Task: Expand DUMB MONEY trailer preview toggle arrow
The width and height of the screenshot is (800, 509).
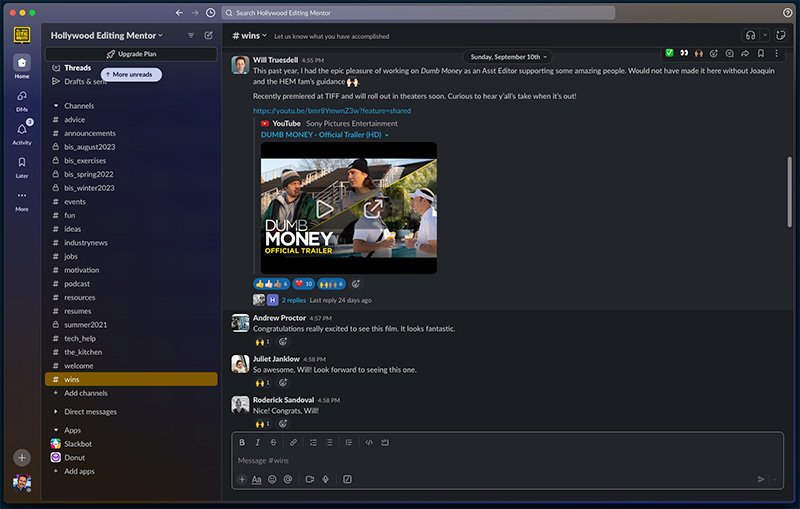Action: [x=387, y=135]
